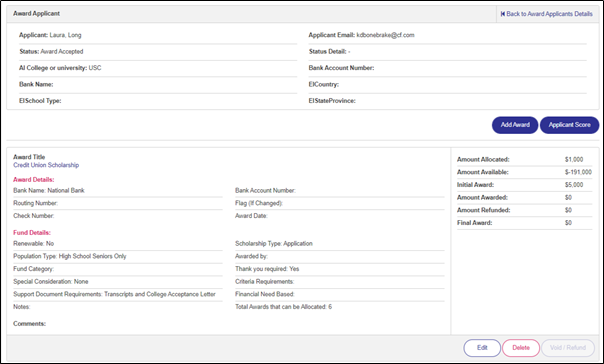Click the Award Applicant panel heading
Image resolution: width=604 pixels, height=364 pixels.
[36, 13]
